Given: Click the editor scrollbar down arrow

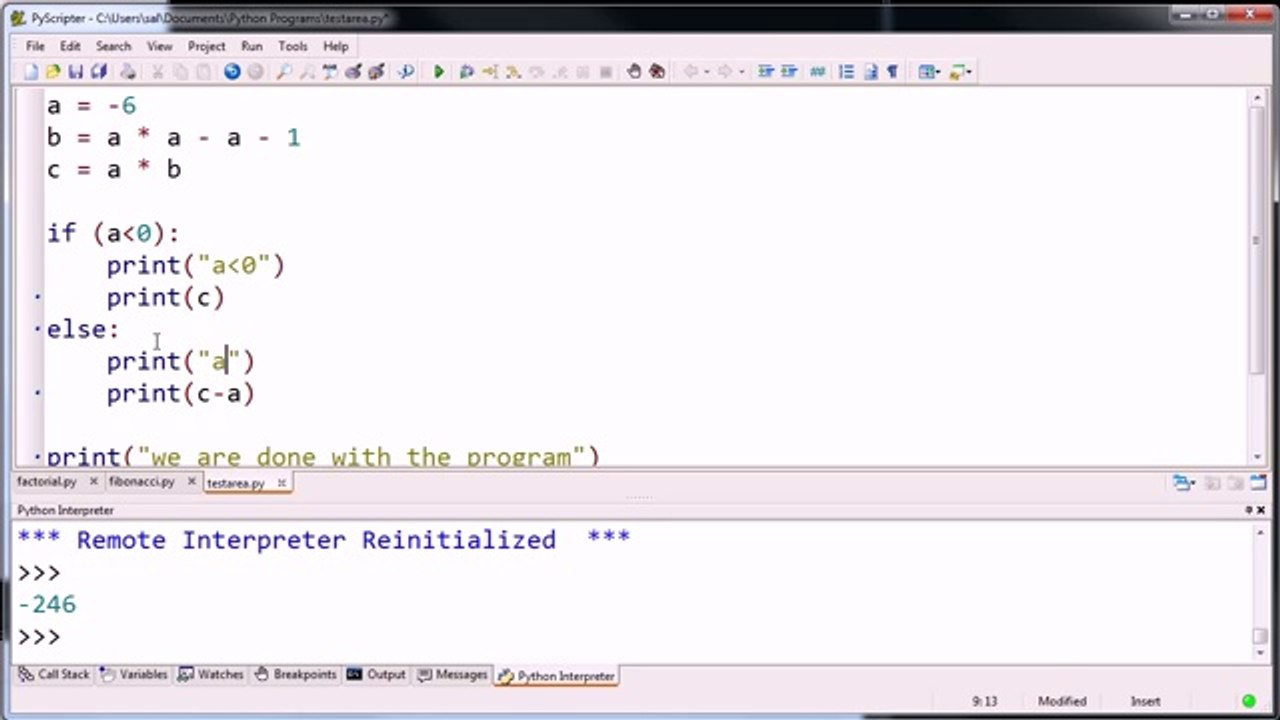Looking at the screenshot, I should [1258, 456].
